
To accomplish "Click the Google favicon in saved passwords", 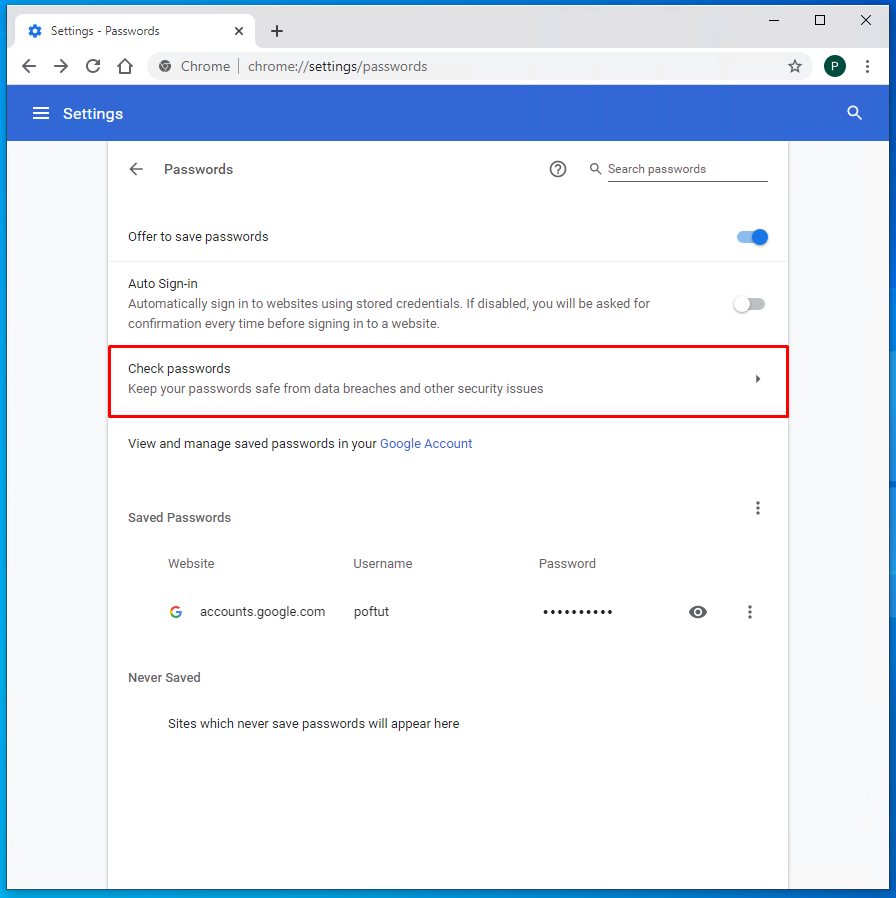I will pos(176,612).
